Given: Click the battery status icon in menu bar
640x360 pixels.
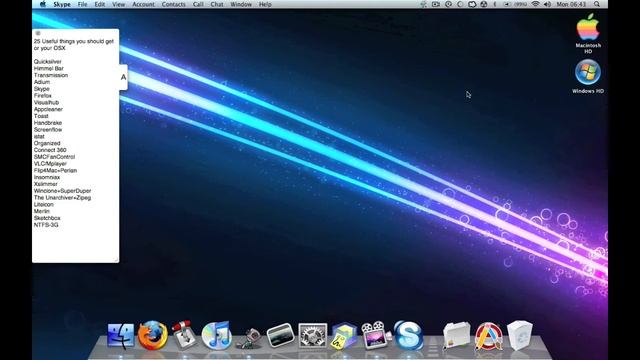Looking at the screenshot, I should click(516, 4).
